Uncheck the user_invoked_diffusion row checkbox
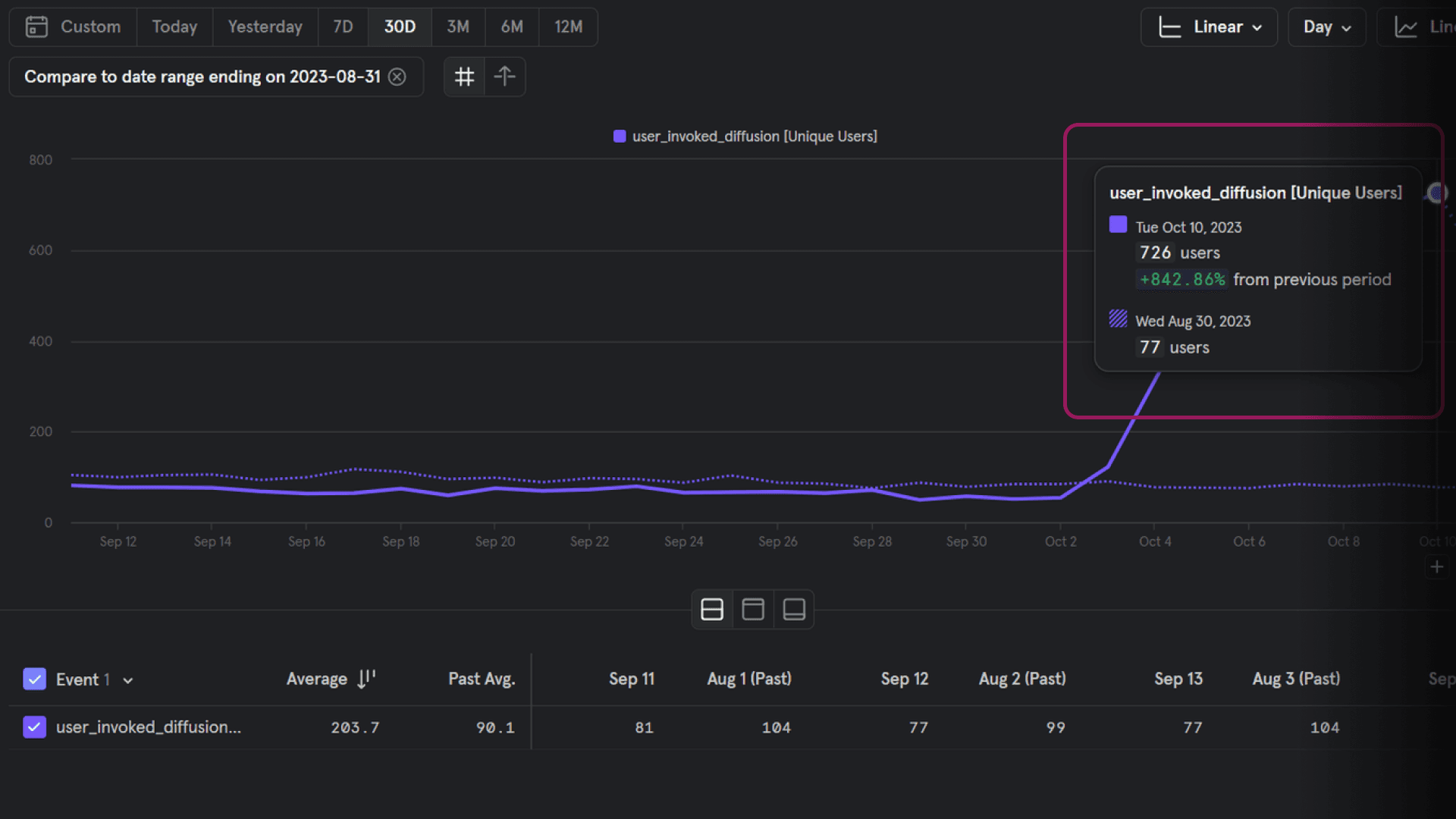Screen dimensions: 1456x819 point(35,727)
